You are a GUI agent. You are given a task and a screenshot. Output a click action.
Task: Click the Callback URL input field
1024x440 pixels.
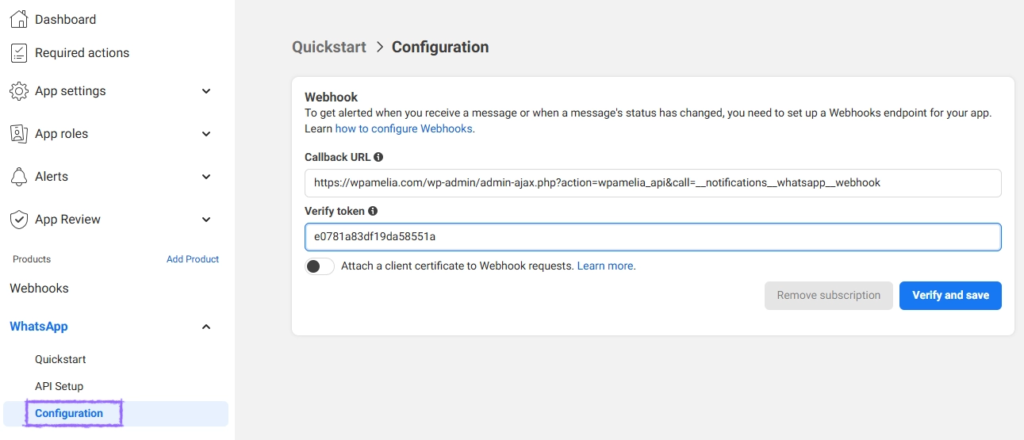[x=652, y=183]
